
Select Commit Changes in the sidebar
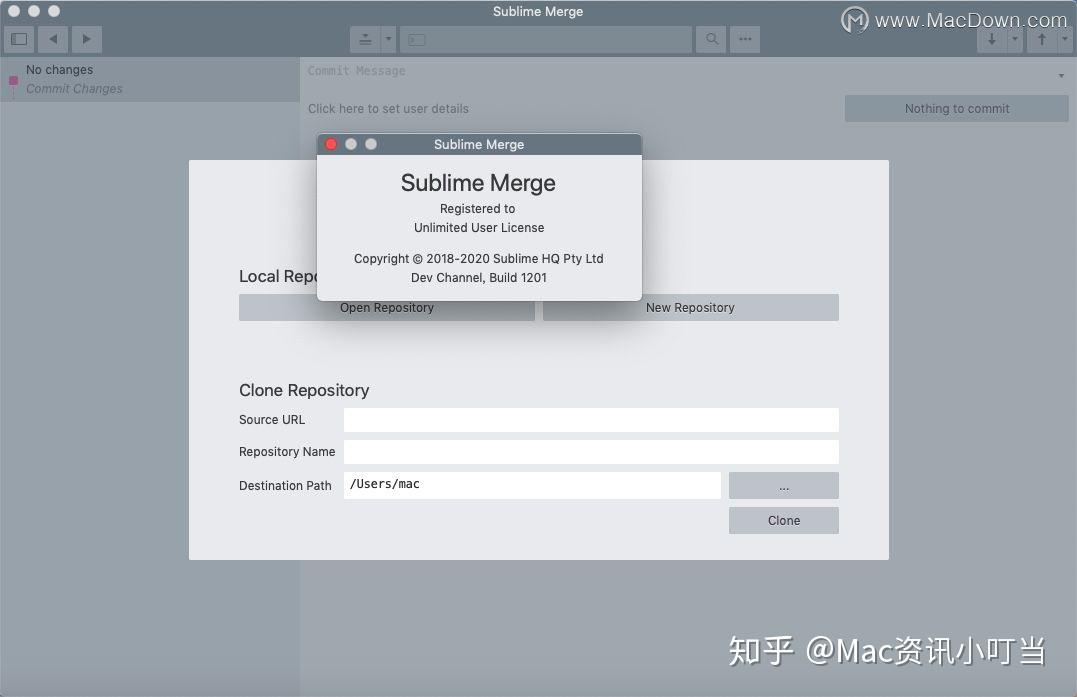pyautogui.click(x=74, y=88)
